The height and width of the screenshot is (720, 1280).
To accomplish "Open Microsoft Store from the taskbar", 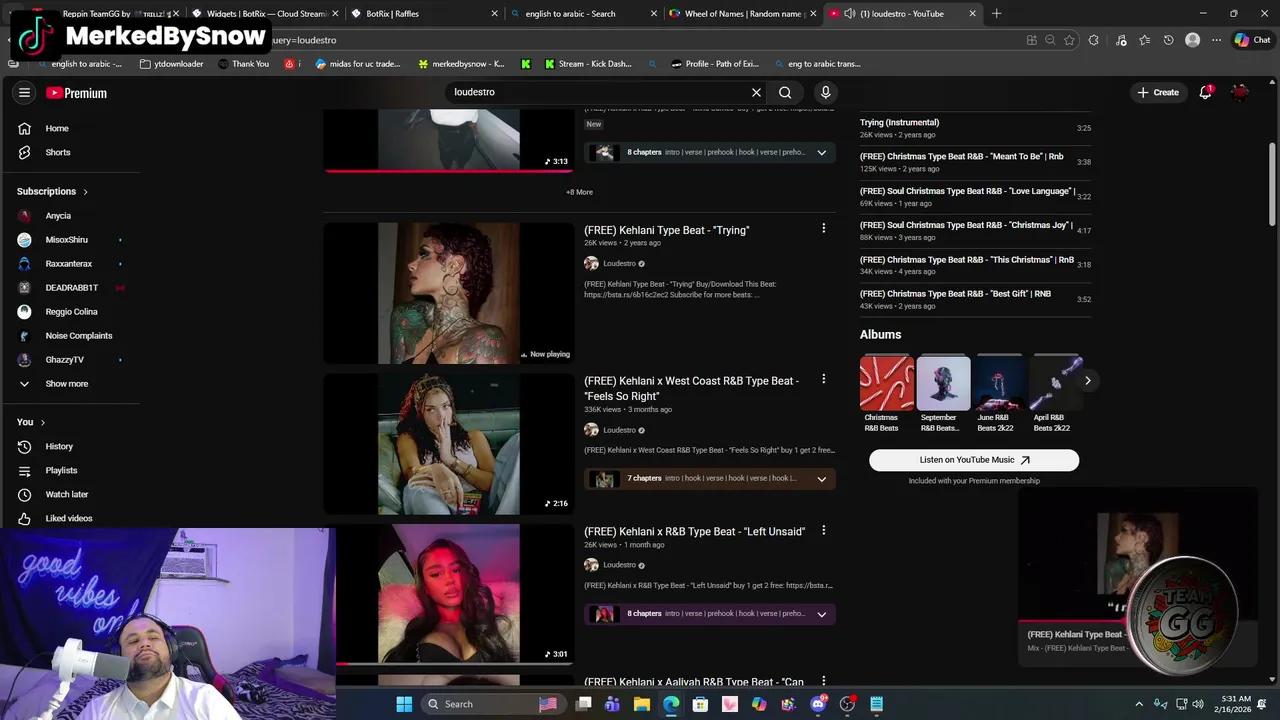I will (x=700, y=704).
